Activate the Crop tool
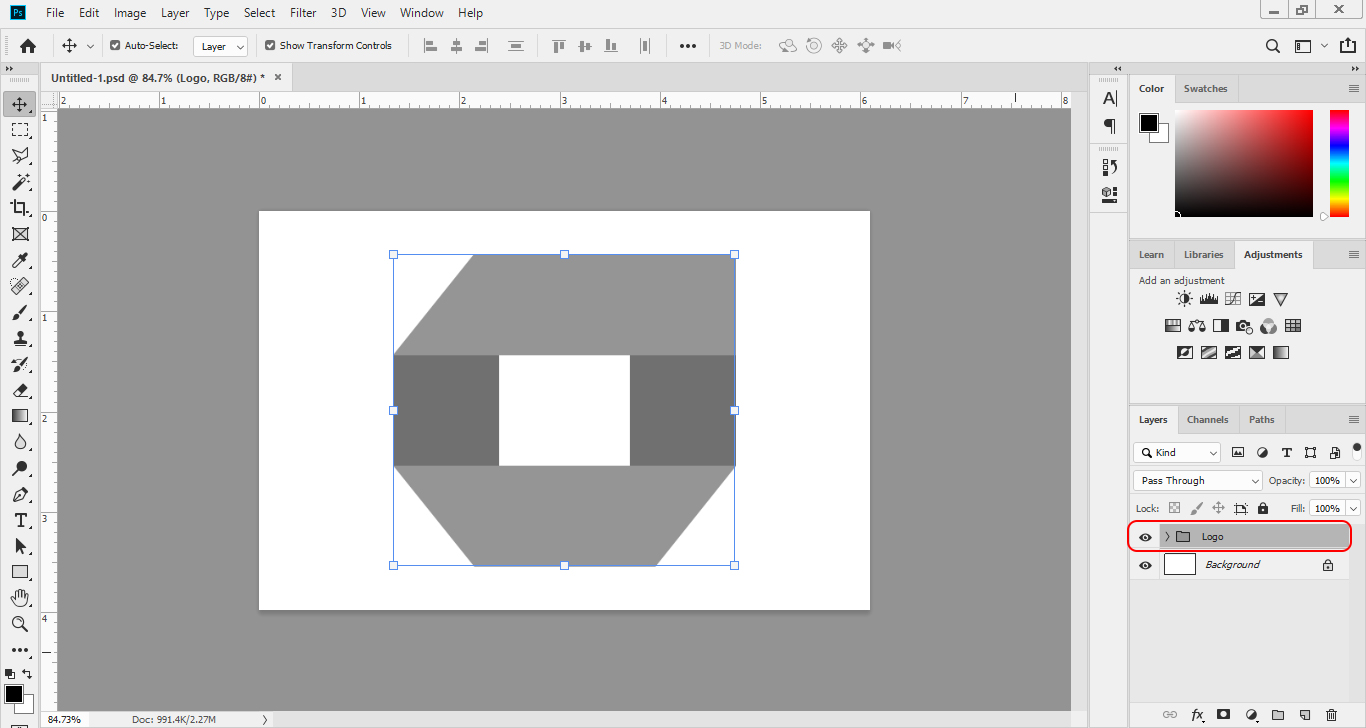 (x=20, y=208)
